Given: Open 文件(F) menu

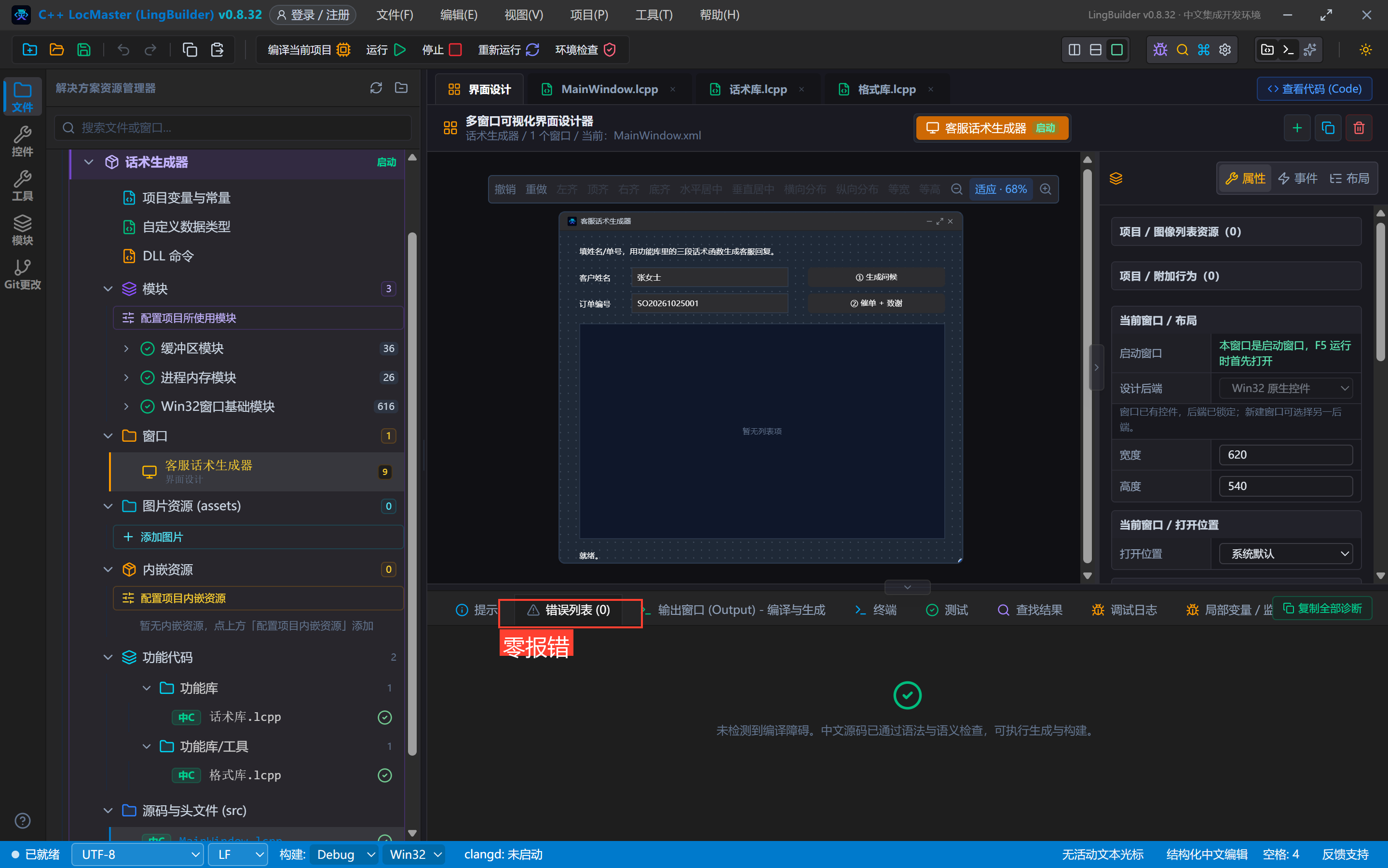Looking at the screenshot, I should (395, 15).
